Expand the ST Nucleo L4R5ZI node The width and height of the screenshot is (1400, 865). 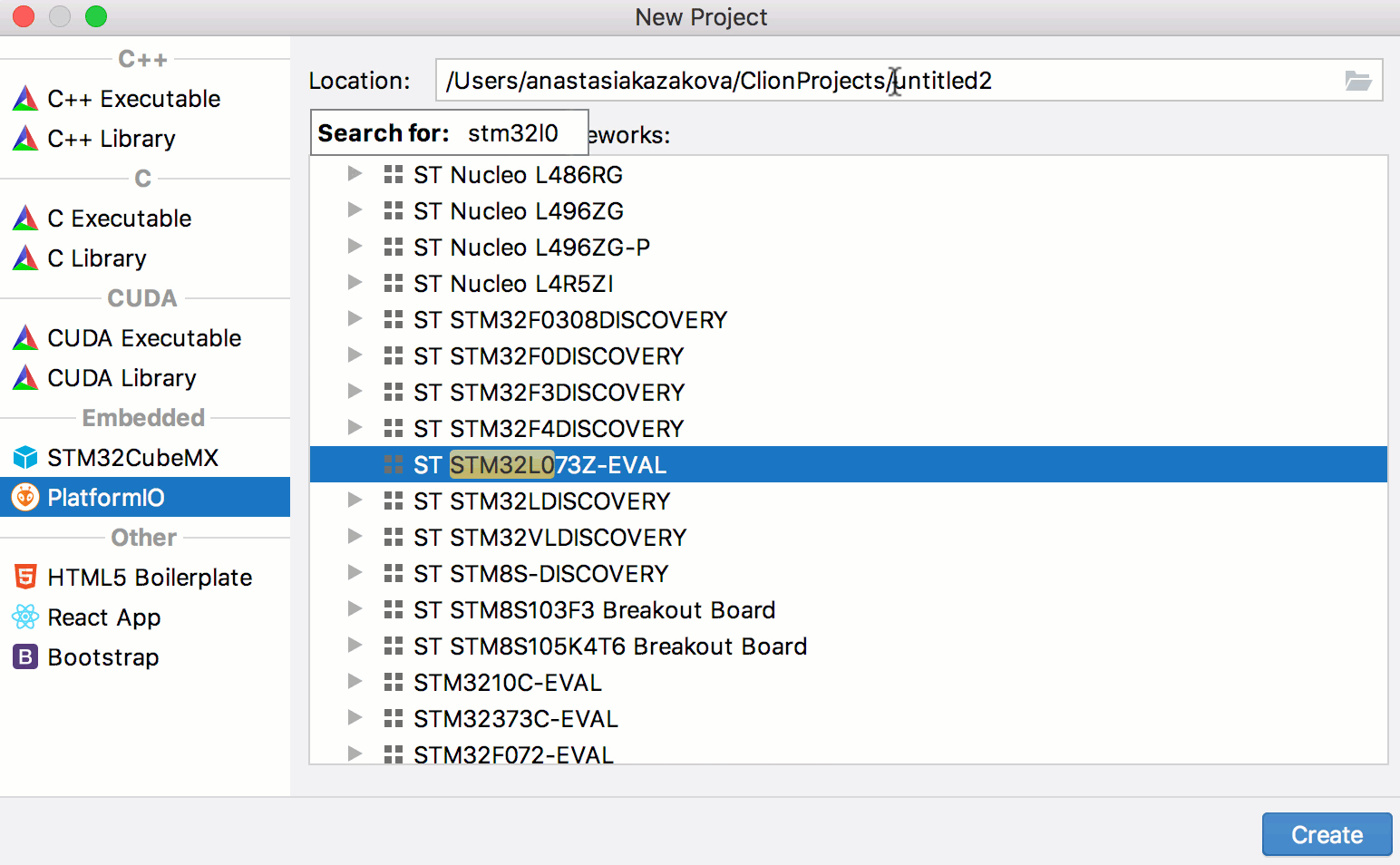tap(355, 282)
